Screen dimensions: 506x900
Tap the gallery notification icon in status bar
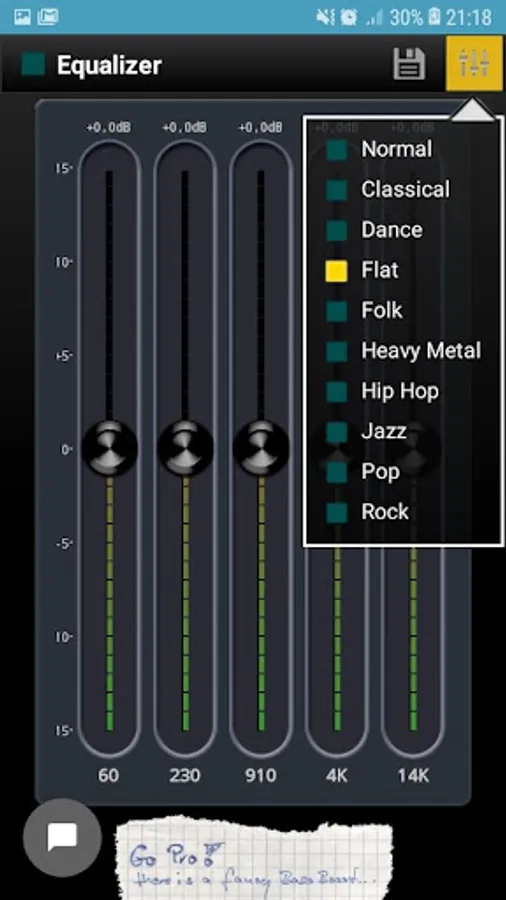(x=22, y=17)
